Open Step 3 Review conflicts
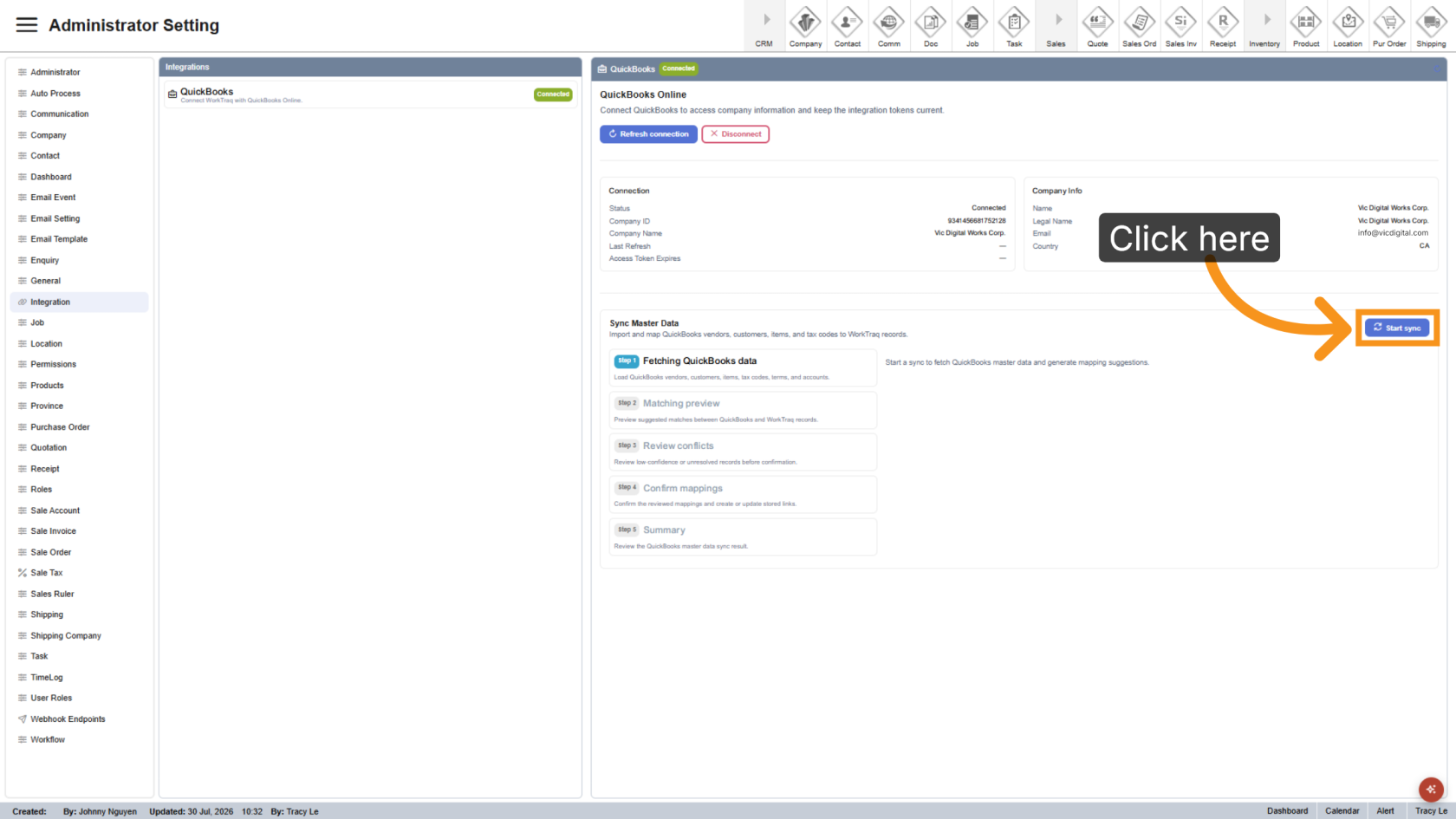This screenshot has width=1456, height=819. 743,452
